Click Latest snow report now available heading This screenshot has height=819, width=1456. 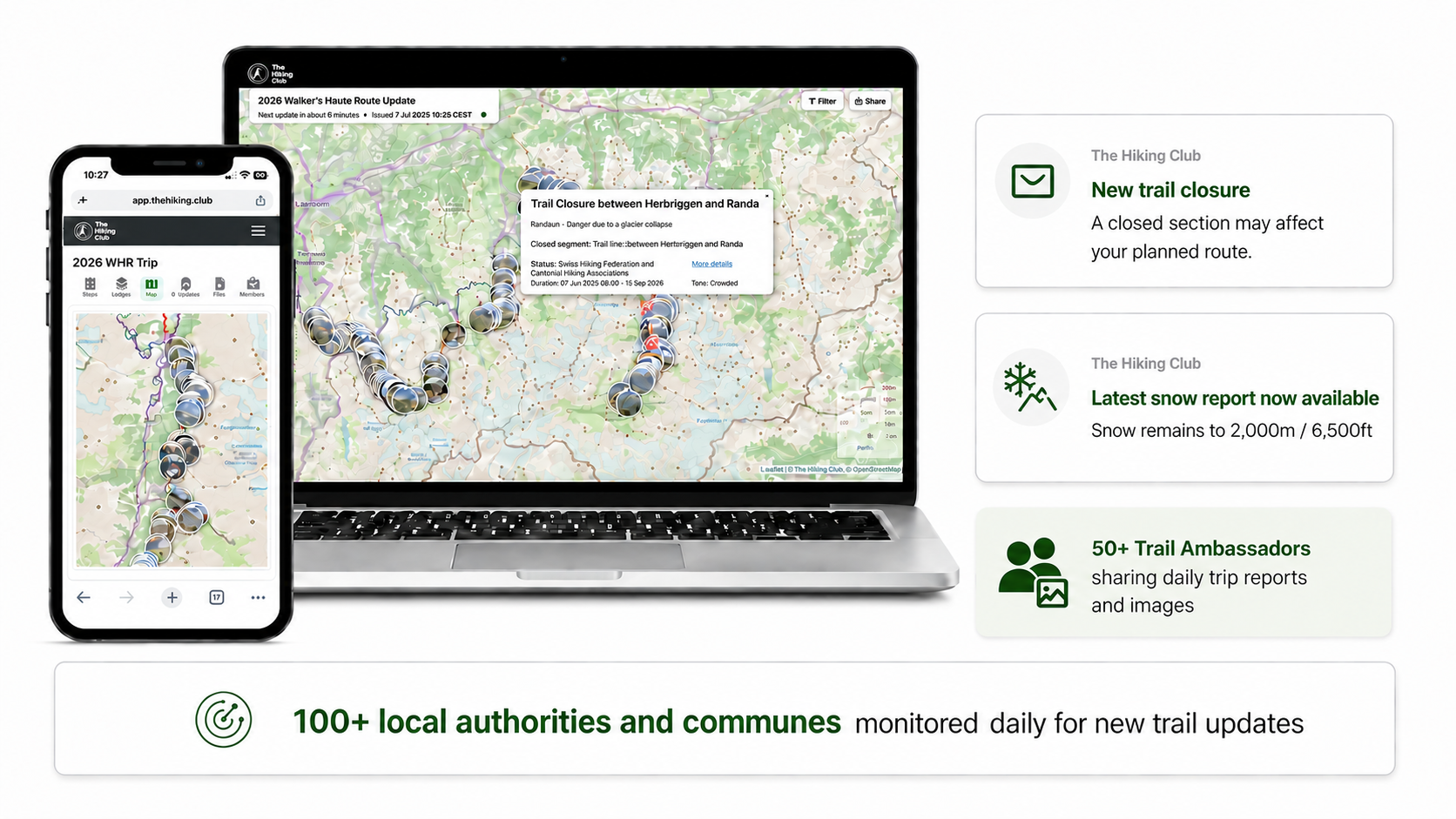click(x=1235, y=398)
